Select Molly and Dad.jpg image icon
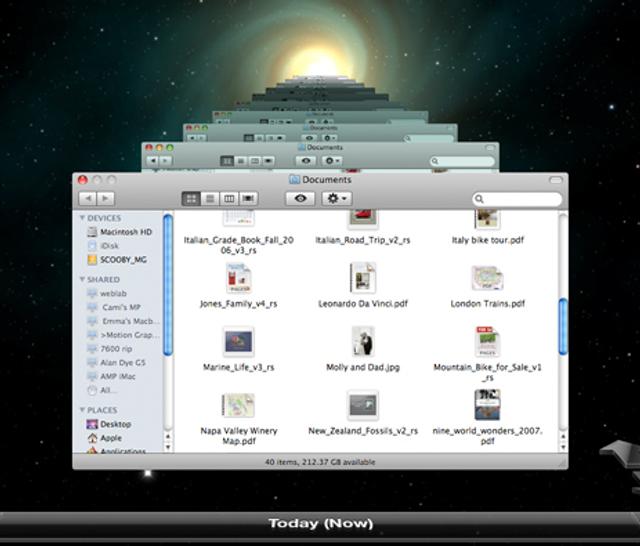 tap(363, 342)
